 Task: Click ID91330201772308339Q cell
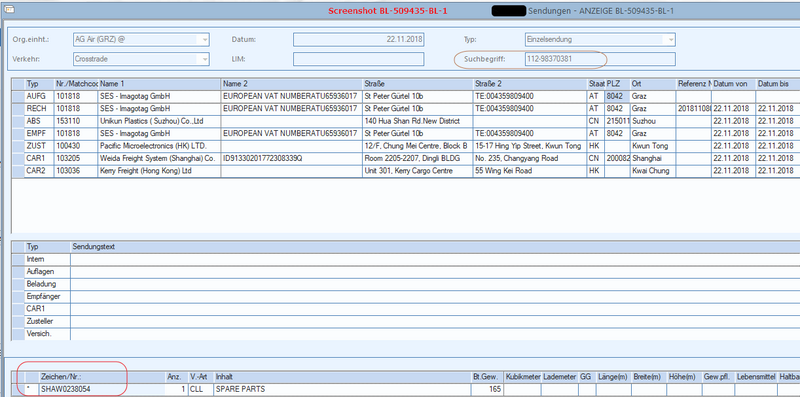[291, 158]
